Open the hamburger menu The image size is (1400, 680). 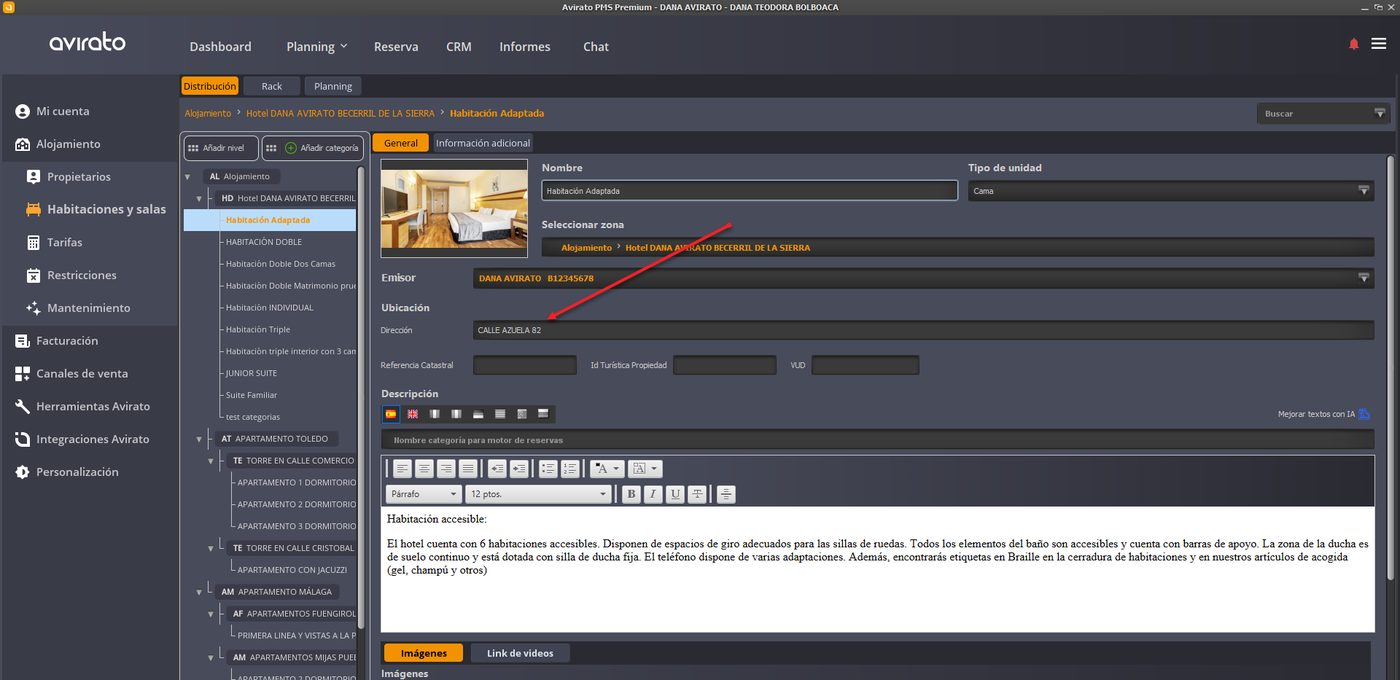coord(1379,44)
